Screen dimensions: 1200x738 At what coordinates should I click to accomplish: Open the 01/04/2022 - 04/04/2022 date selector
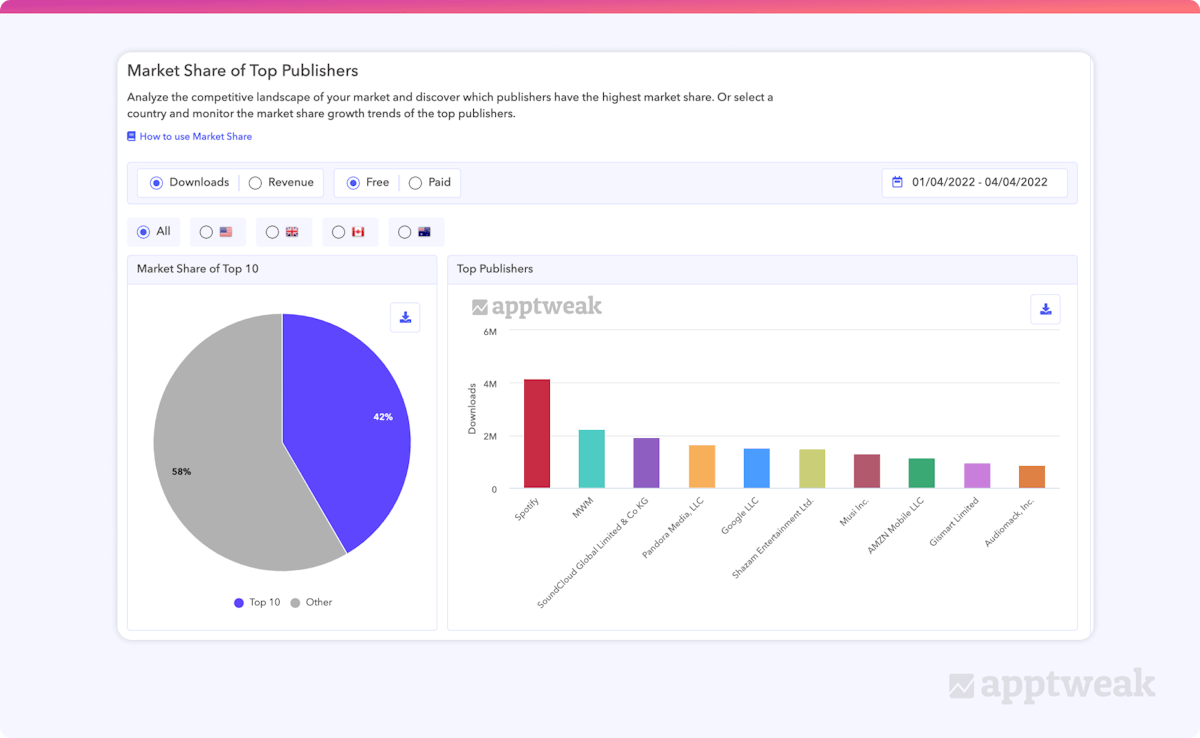(x=975, y=182)
